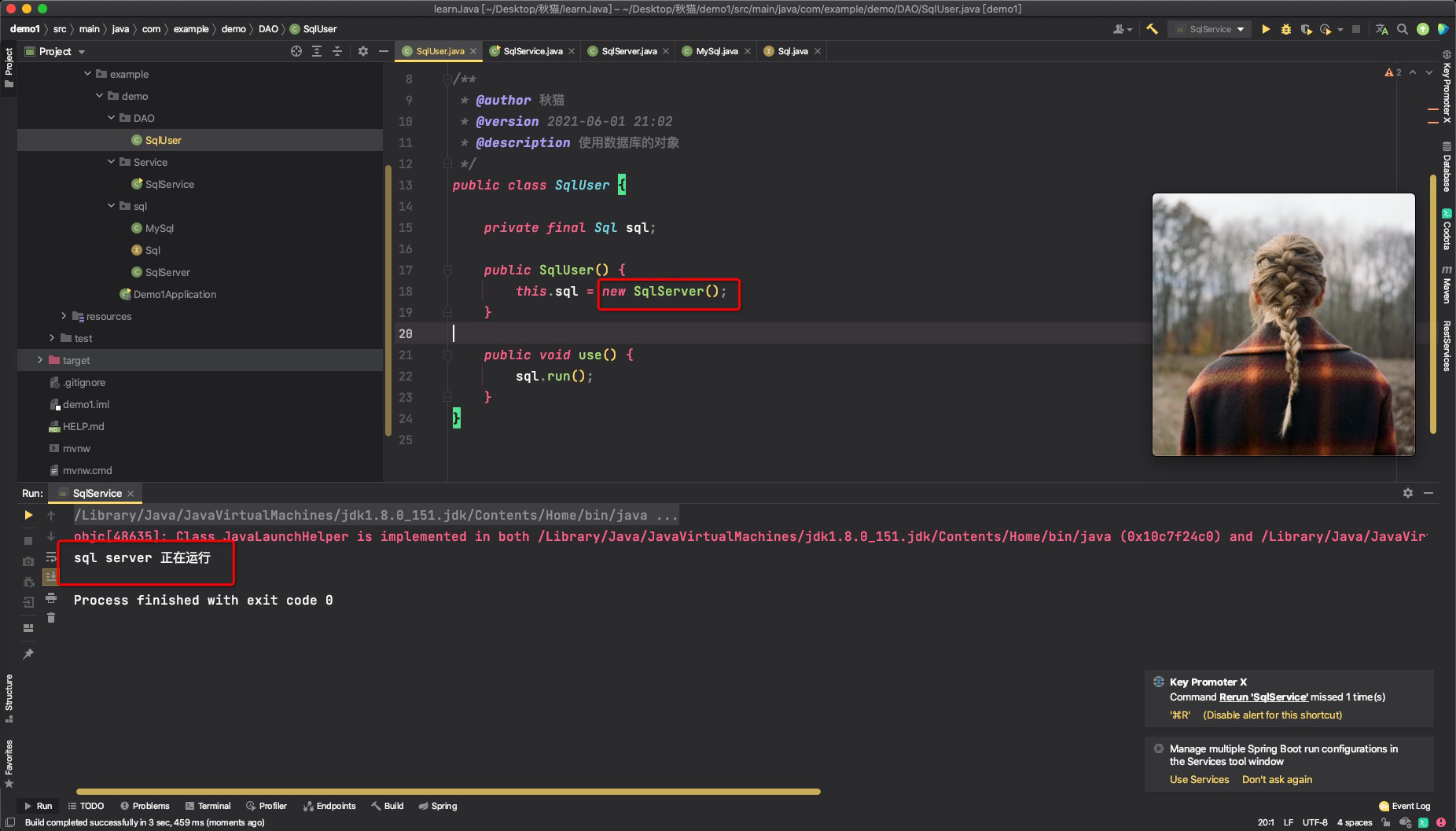Click the horizontal scrollbar in Run console
Image resolution: width=1456 pixels, height=831 pixels.
click(448, 792)
